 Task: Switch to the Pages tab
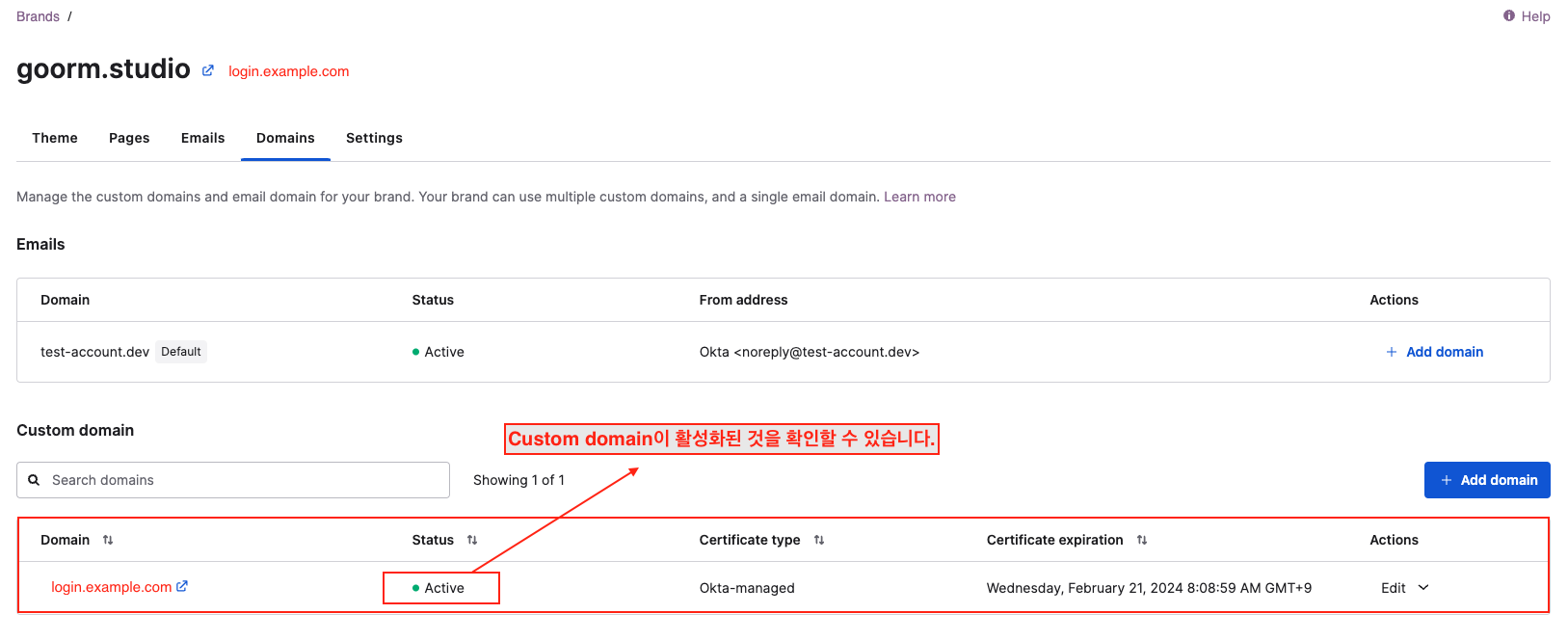coord(129,138)
